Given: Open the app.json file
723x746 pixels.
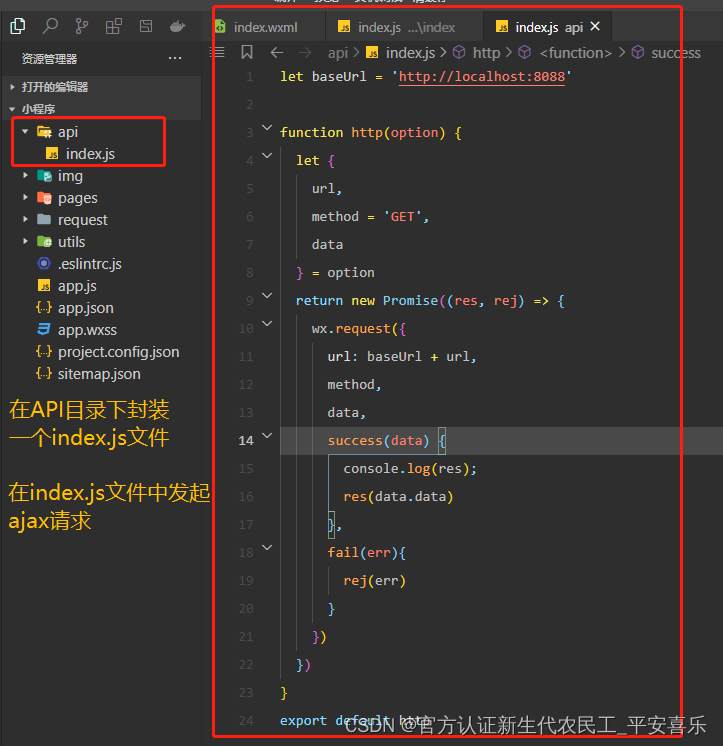Looking at the screenshot, I should click(86, 308).
